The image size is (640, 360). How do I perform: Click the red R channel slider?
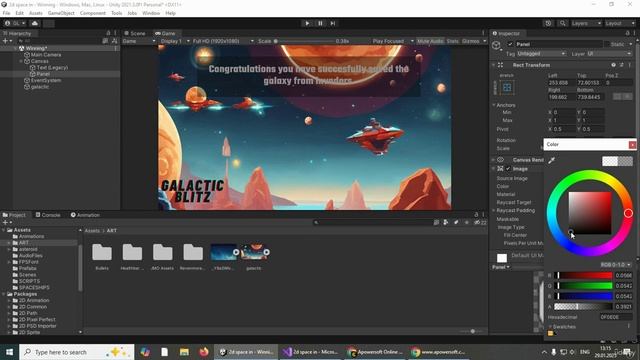(583, 276)
